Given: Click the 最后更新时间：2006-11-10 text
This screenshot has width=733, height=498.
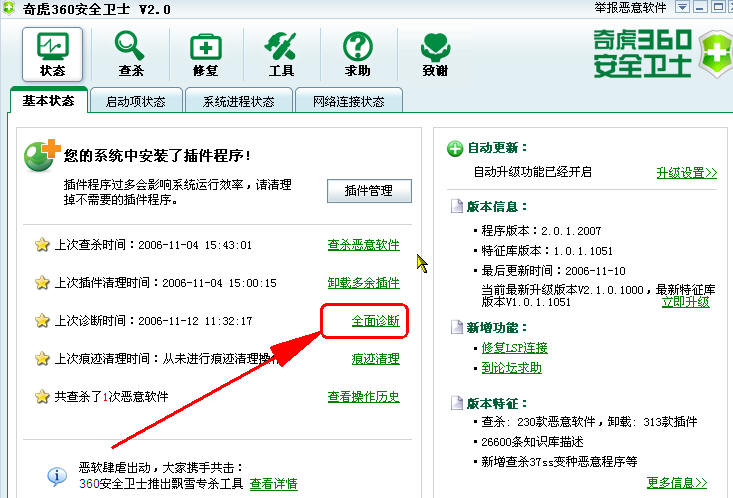Looking at the screenshot, I should click(553, 271).
